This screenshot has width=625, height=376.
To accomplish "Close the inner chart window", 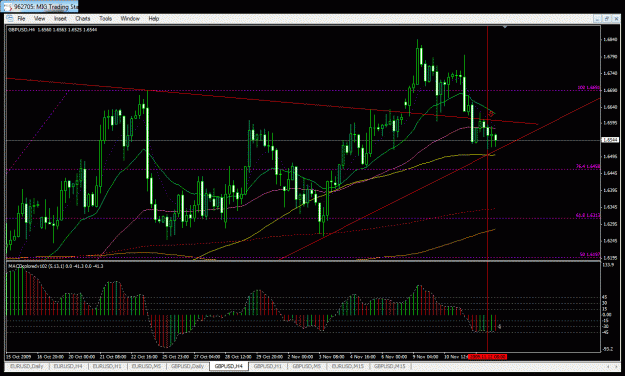I will tap(616, 19).
